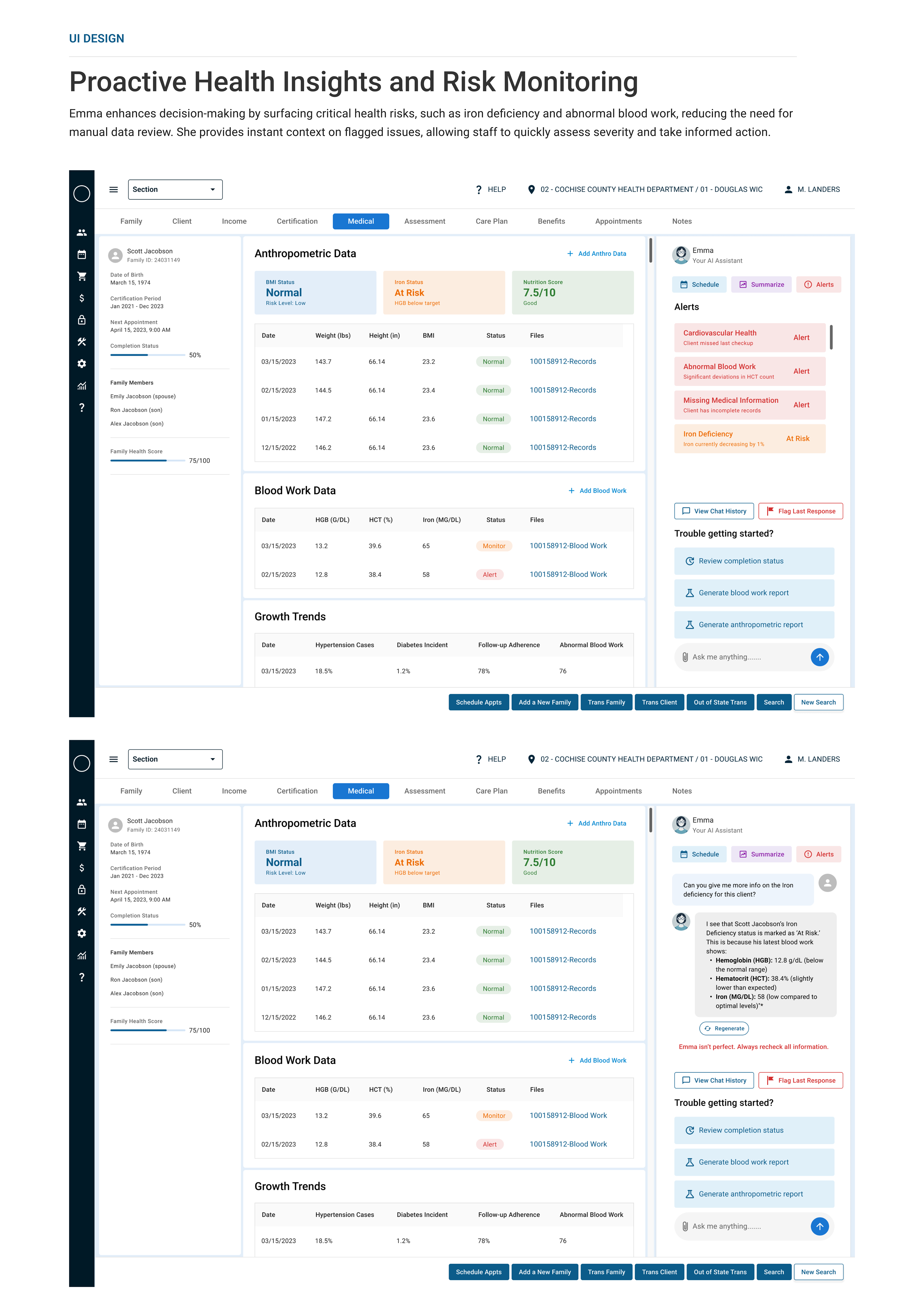Image resolution: width=924 pixels, height=1316 pixels.
Task: Click the shopping cart sidebar icon in the Alerts-list screen
Action: 81,276
